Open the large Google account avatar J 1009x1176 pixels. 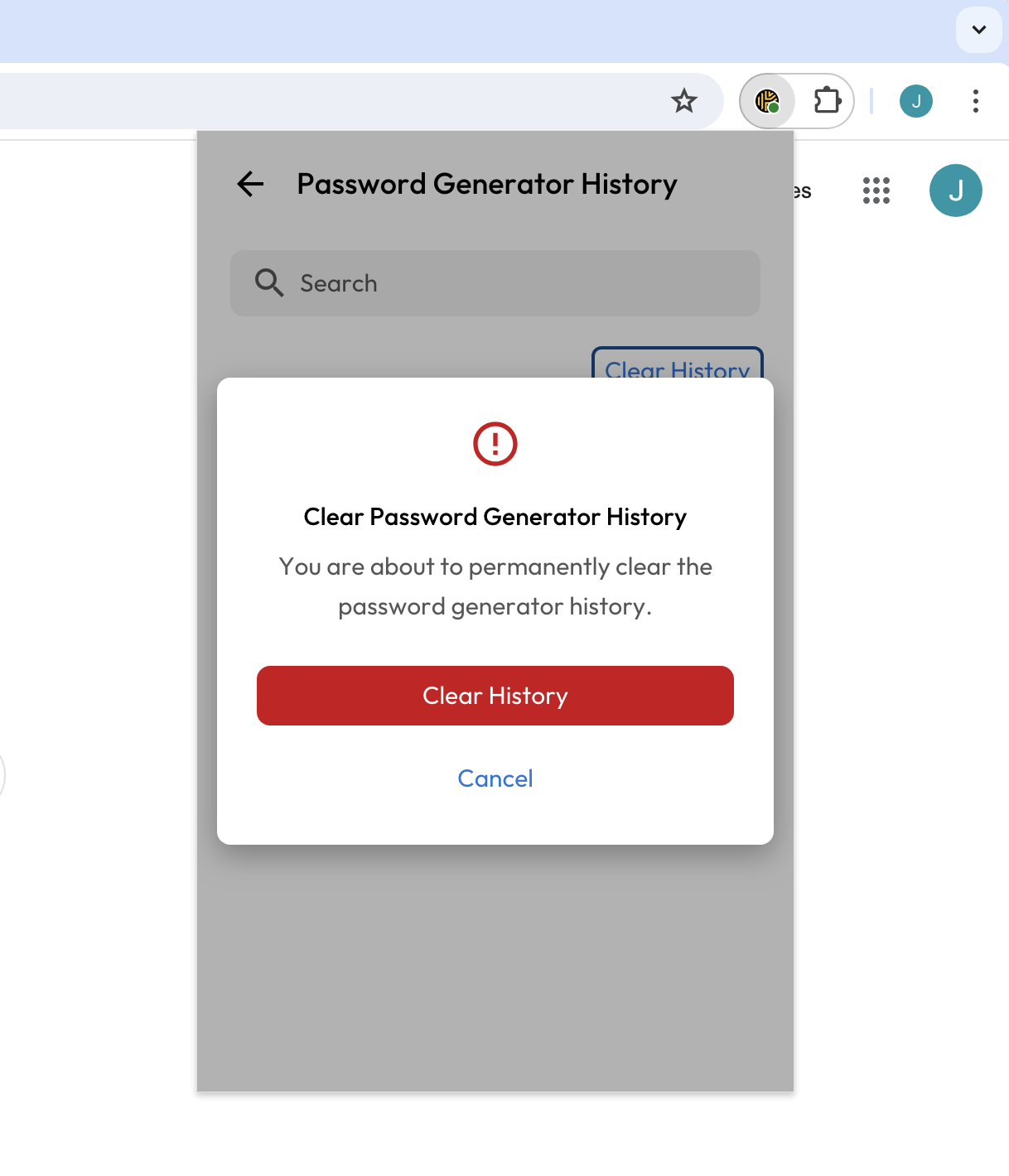click(x=955, y=190)
